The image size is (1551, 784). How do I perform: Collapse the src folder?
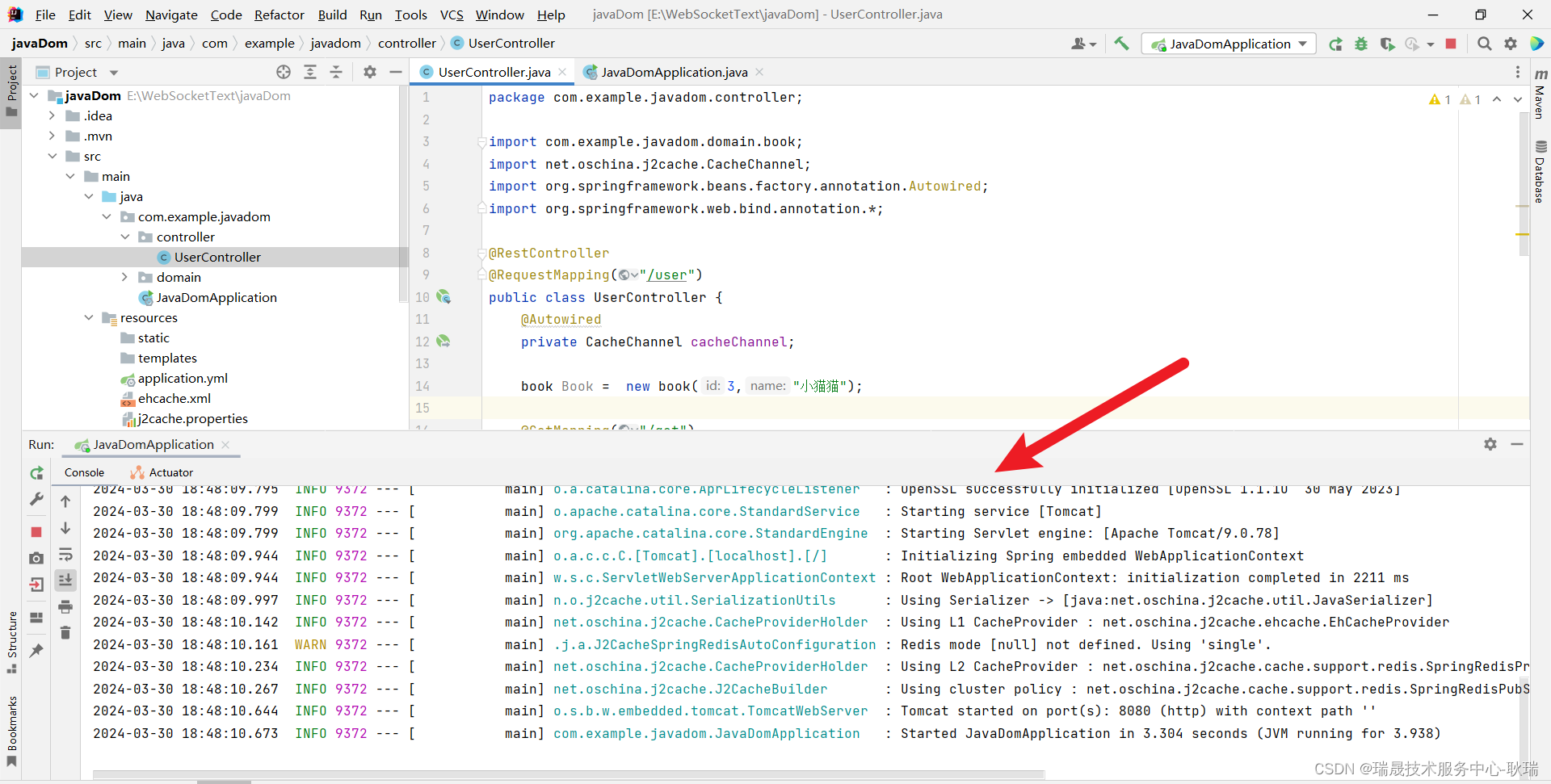point(52,157)
